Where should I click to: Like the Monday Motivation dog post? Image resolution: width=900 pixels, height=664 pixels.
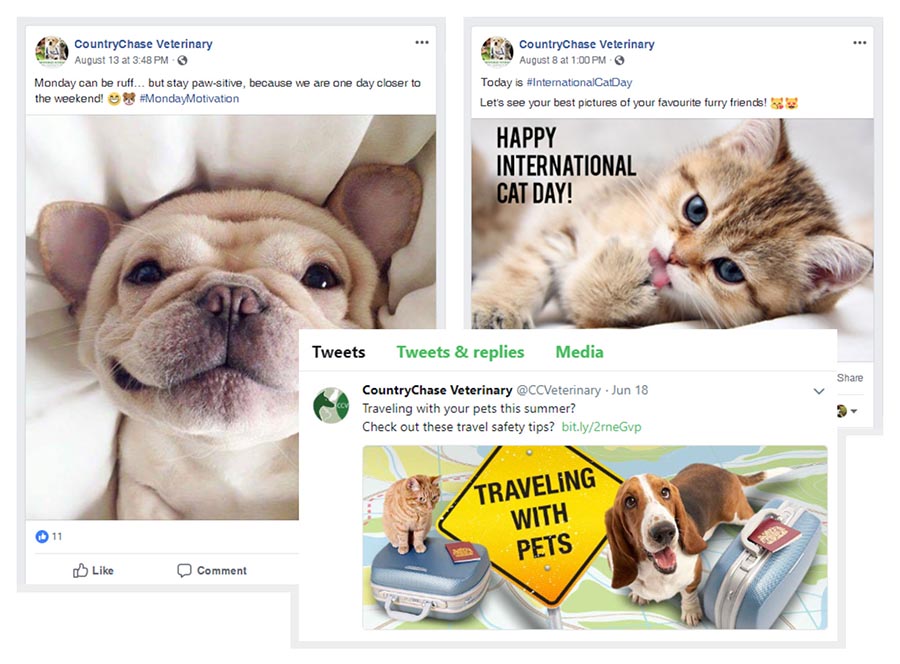[x=93, y=570]
